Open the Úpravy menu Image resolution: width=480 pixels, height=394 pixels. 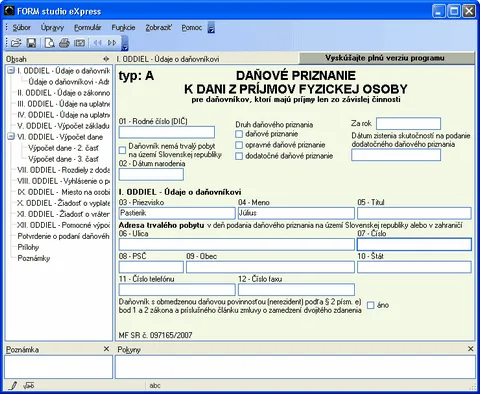[x=52, y=28]
